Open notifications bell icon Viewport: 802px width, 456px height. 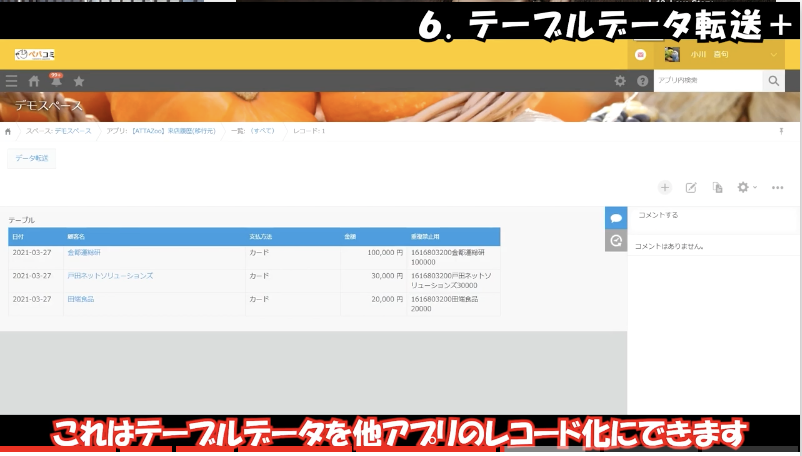[x=56, y=81]
